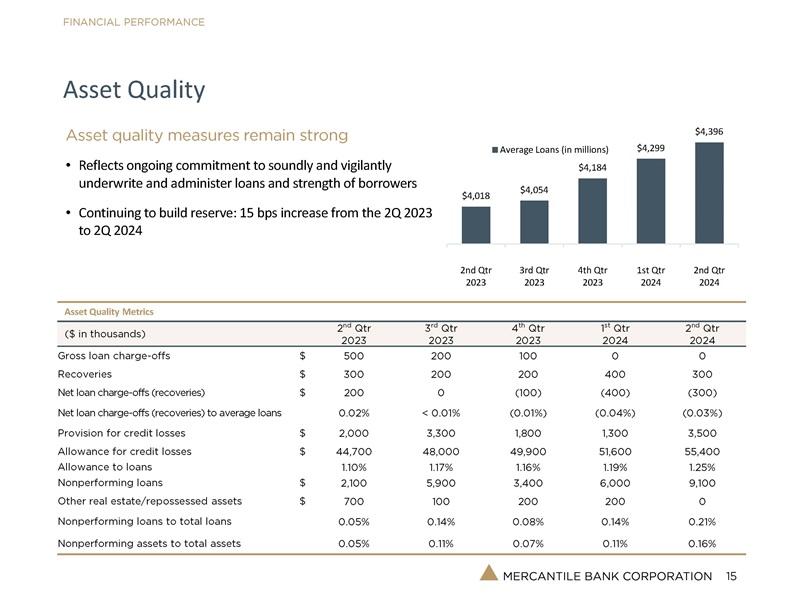Screen dimensions: 800x604
Task: Click the 1st Qtr 2024 table column header
Action: click(616, 332)
